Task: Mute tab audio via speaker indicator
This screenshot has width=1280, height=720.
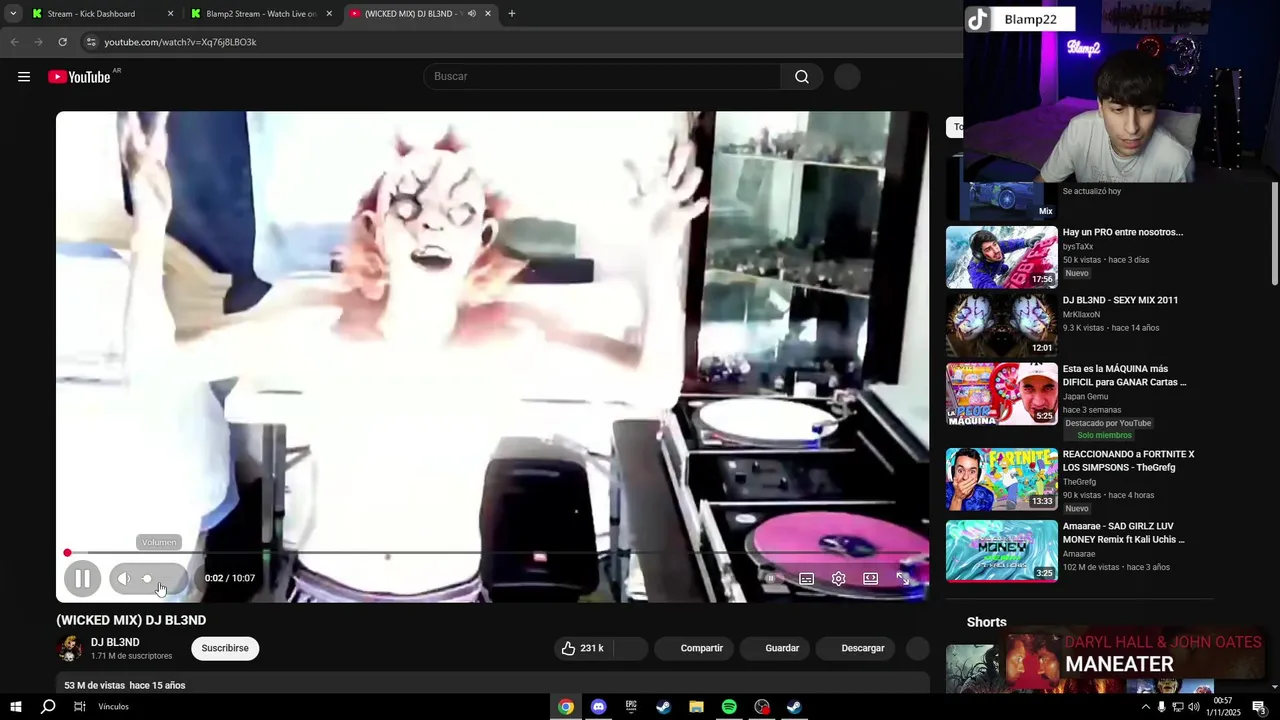Action: pyautogui.click(x=471, y=14)
